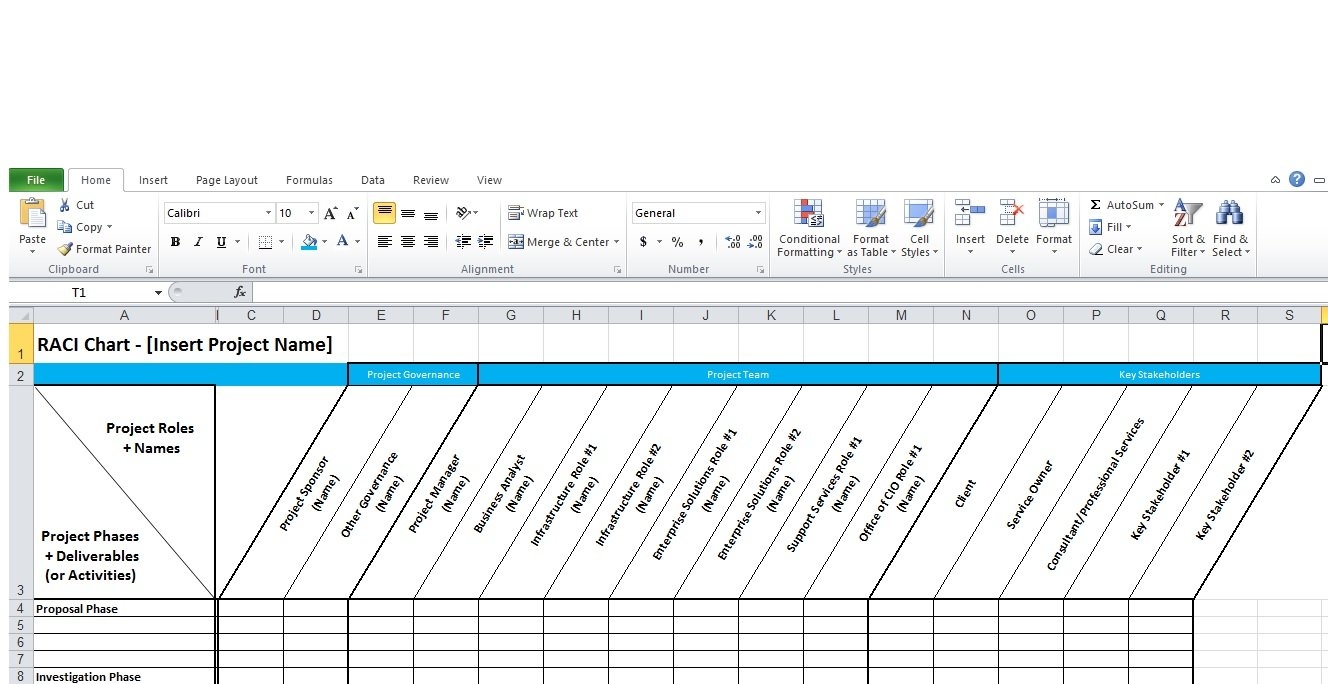Image resolution: width=1328 pixels, height=684 pixels.
Task: Click the Increase Decimal icon
Action: (x=731, y=242)
